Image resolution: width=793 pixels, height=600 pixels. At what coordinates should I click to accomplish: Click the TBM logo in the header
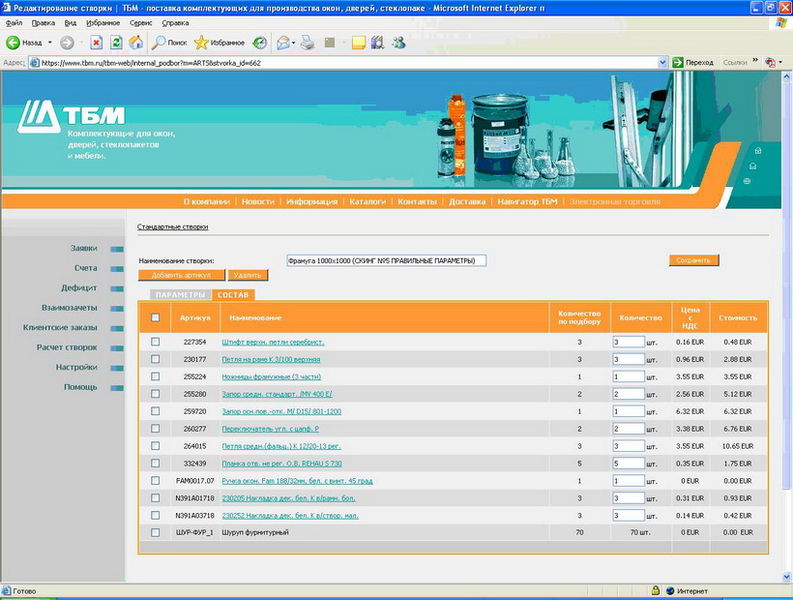pos(60,115)
